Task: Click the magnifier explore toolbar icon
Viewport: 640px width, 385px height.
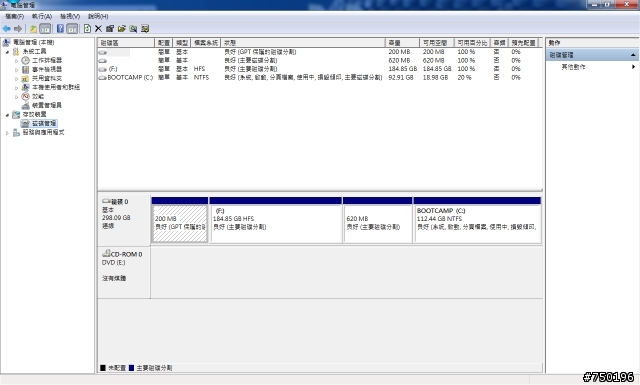Action: click(133, 29)
